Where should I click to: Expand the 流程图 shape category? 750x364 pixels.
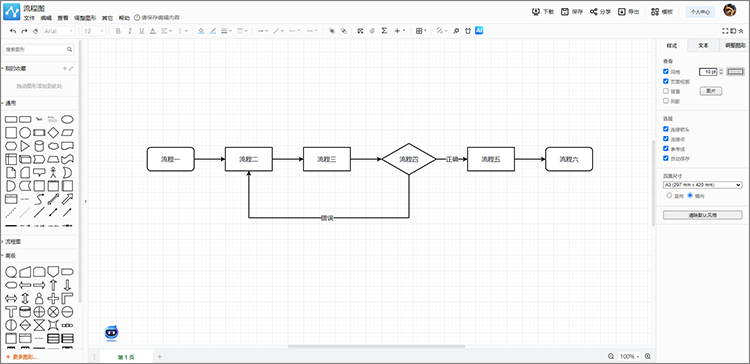coord(13,242)
